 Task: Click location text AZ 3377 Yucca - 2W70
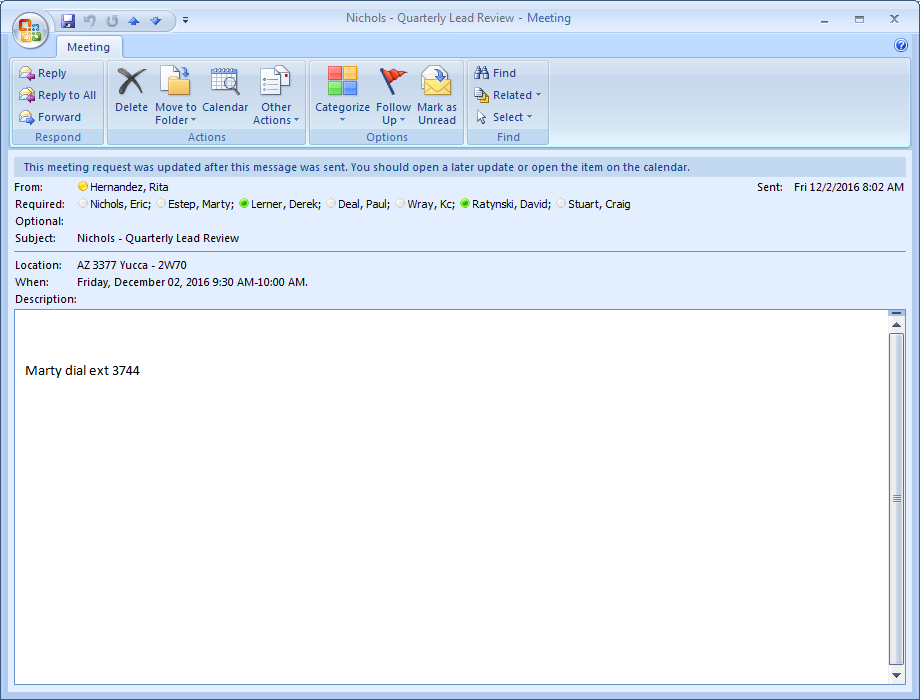[131, 265]
